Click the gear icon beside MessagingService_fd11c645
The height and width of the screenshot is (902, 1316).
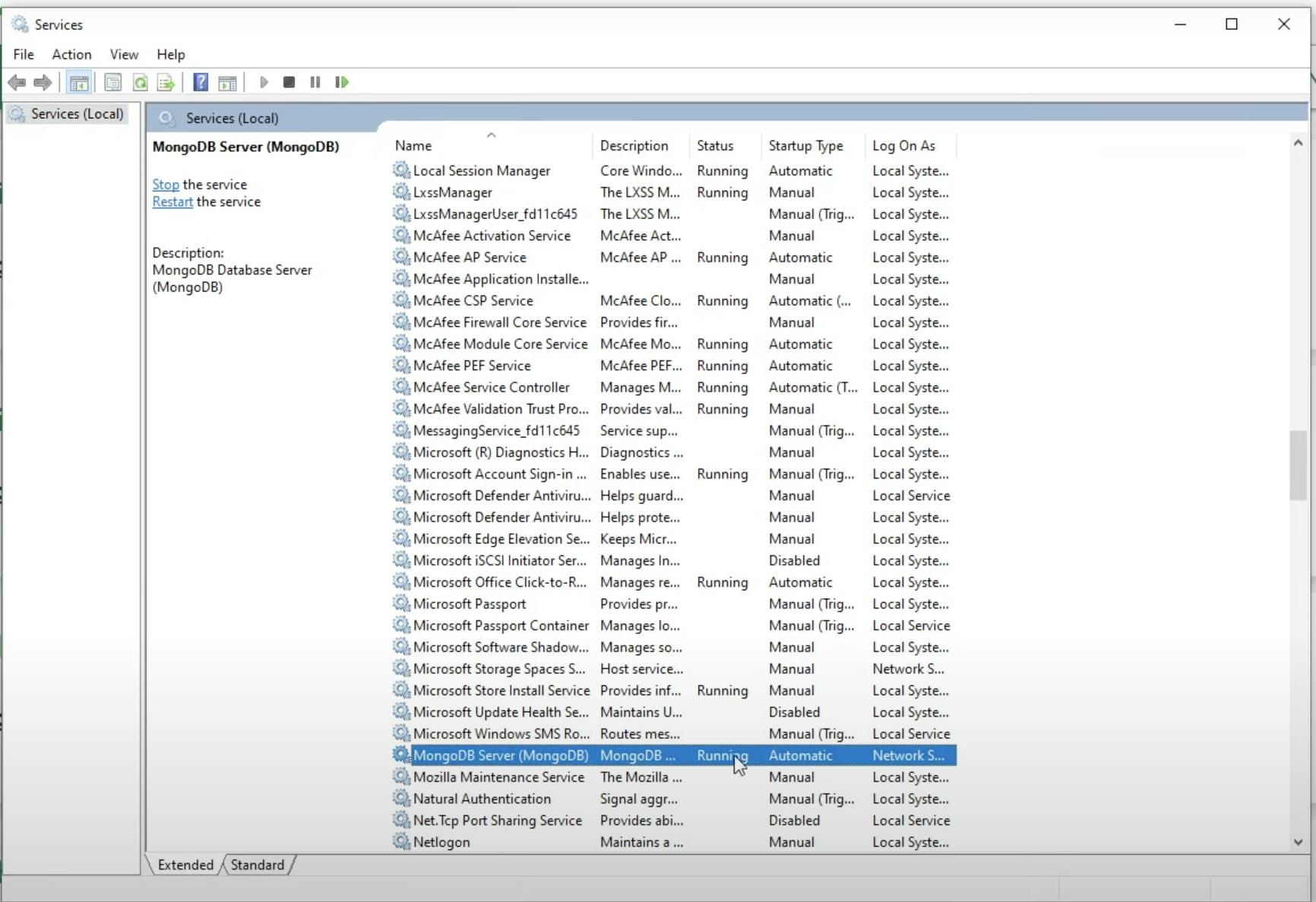pyautogui.click(x=401, y=430)
